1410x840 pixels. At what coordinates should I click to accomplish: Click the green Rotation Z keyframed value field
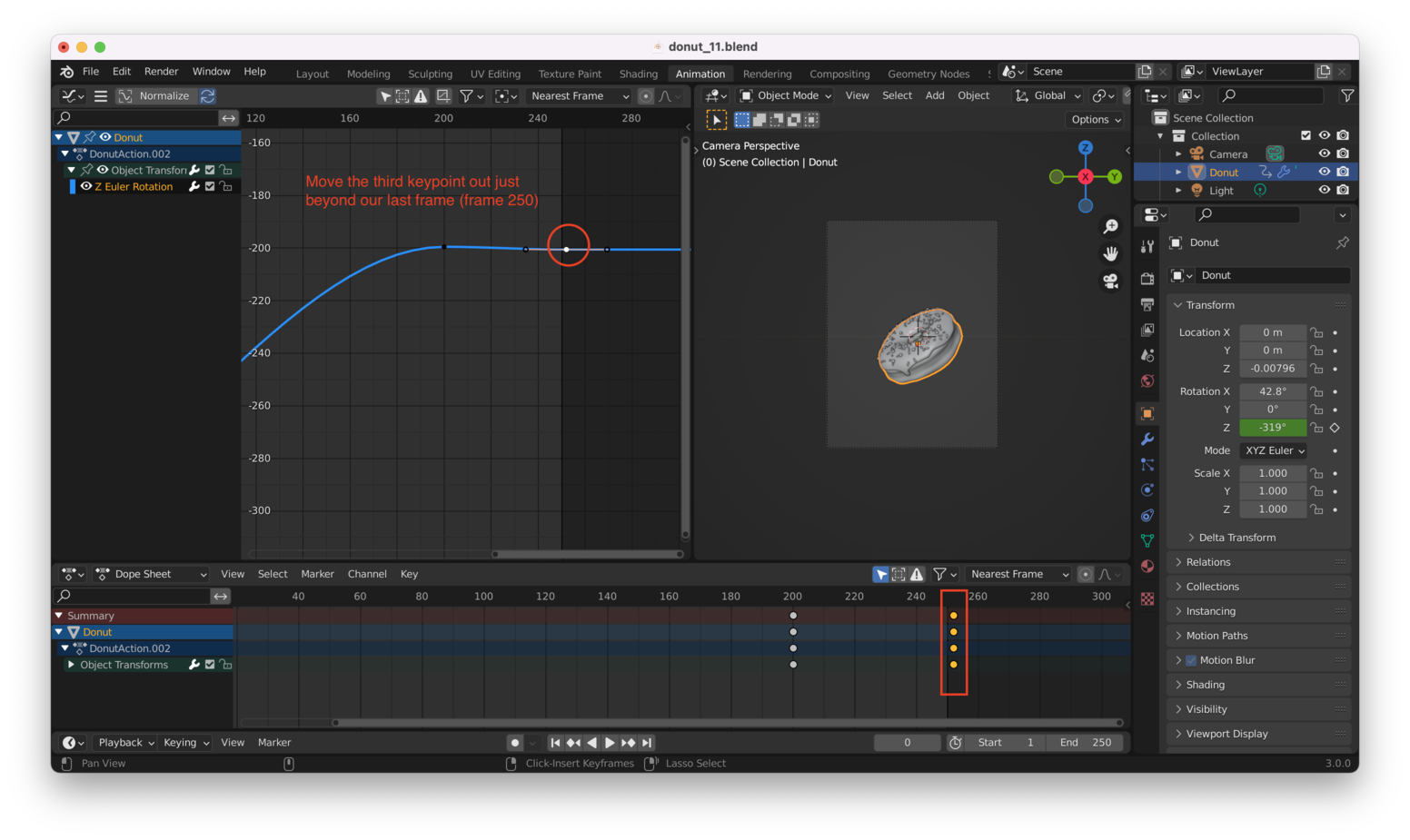point(1272,427)
